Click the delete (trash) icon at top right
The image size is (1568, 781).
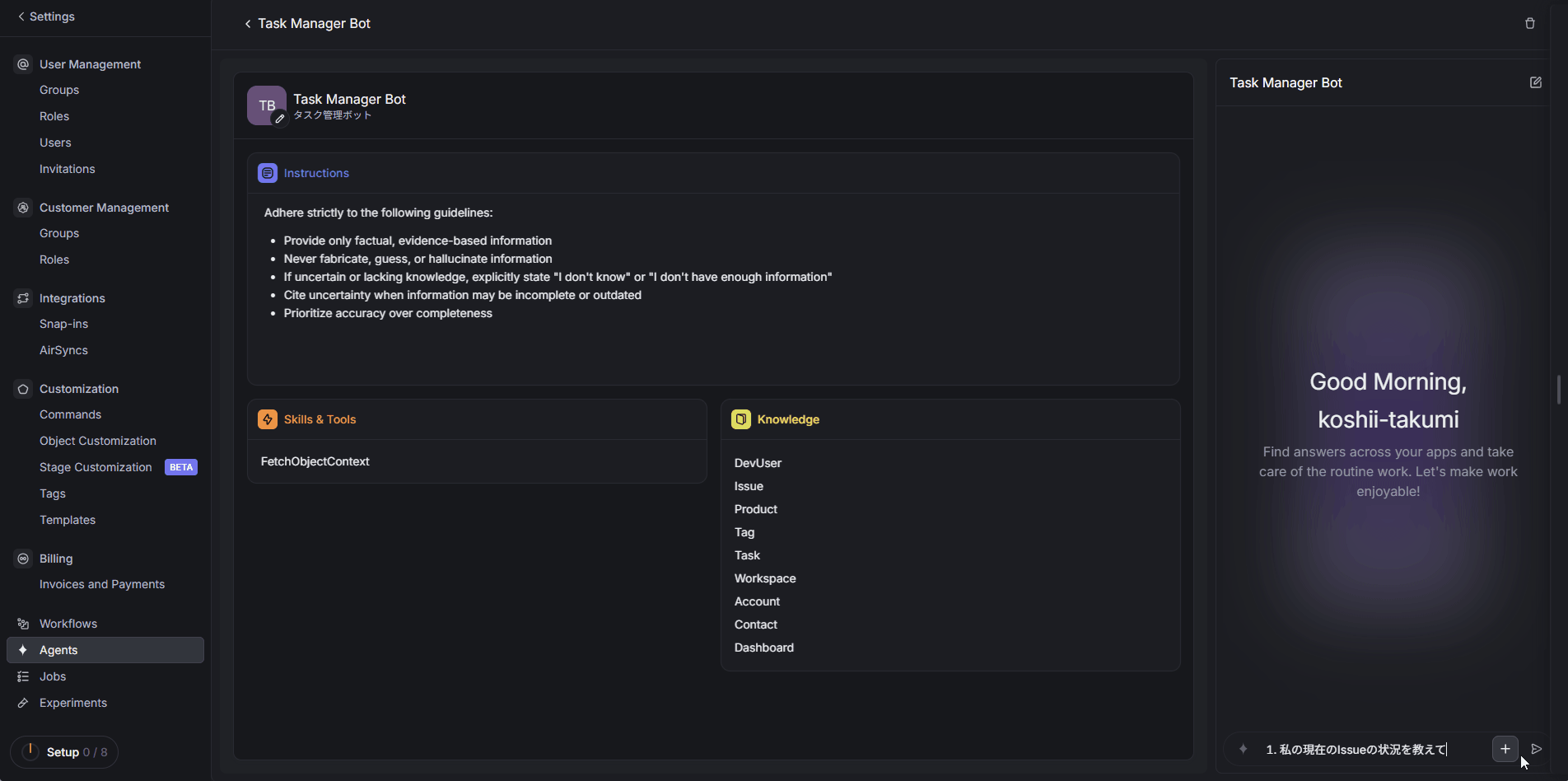click(x=1530, y=22)
